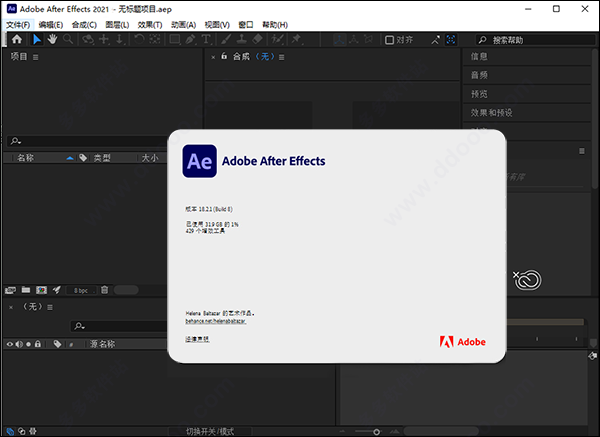Open the 帮助(H) menu

click(275, 25)
